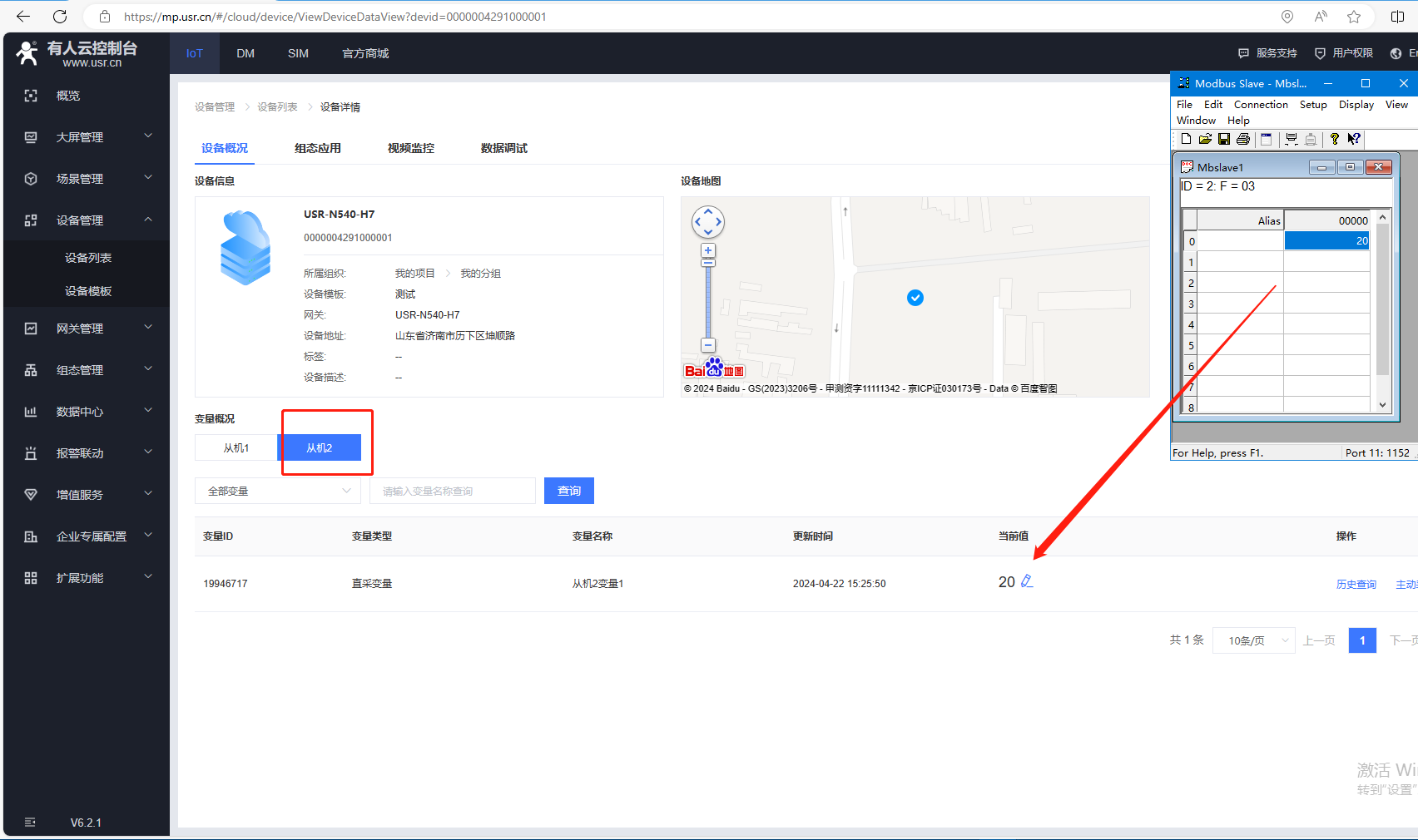Click the Open folder icon in Modbus toolbar
The image size is (1418, 840).
click(x=1205, y=139)
